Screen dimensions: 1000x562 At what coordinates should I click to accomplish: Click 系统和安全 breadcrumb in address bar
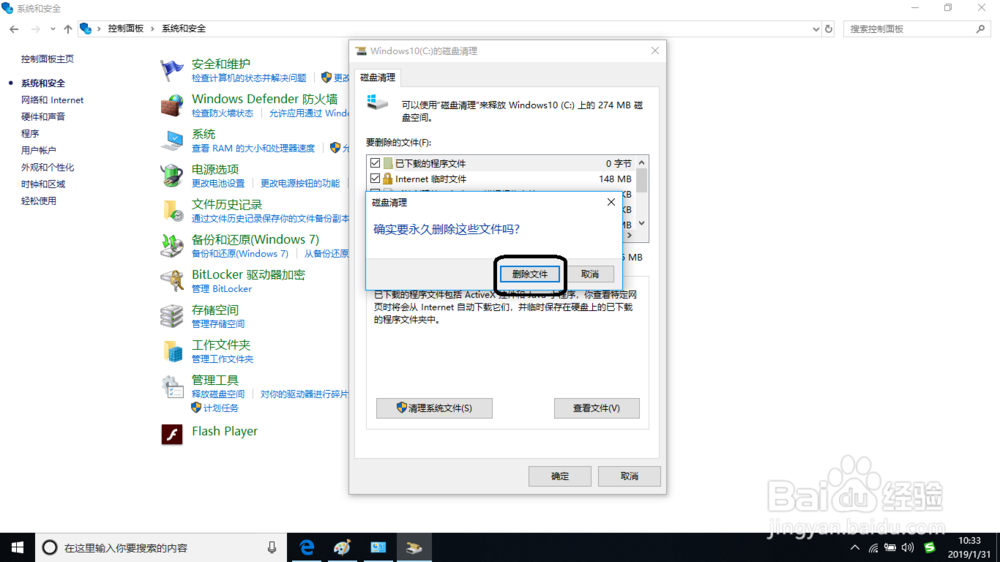pos(184,29)
